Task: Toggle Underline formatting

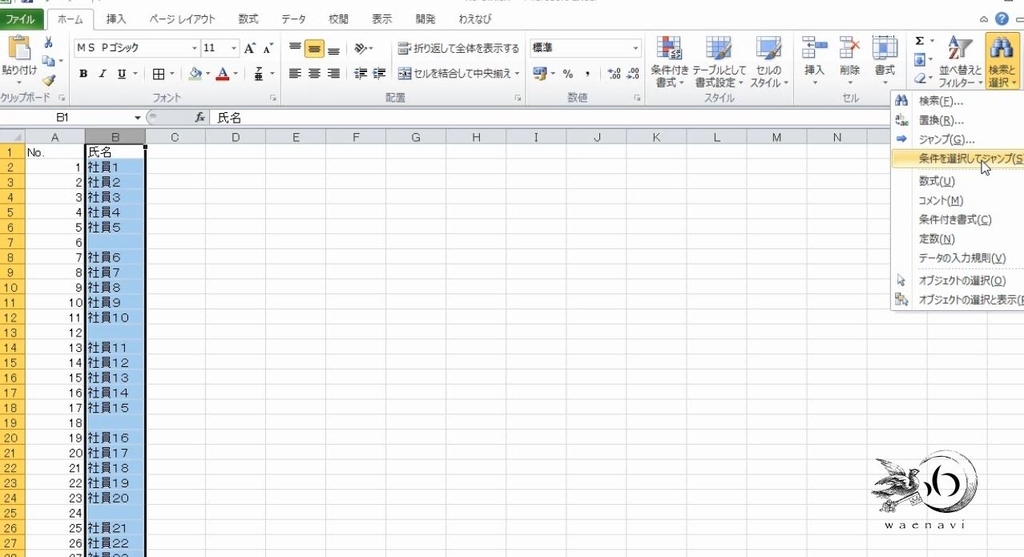Action: pyautogui.click(x=121, y=74)
